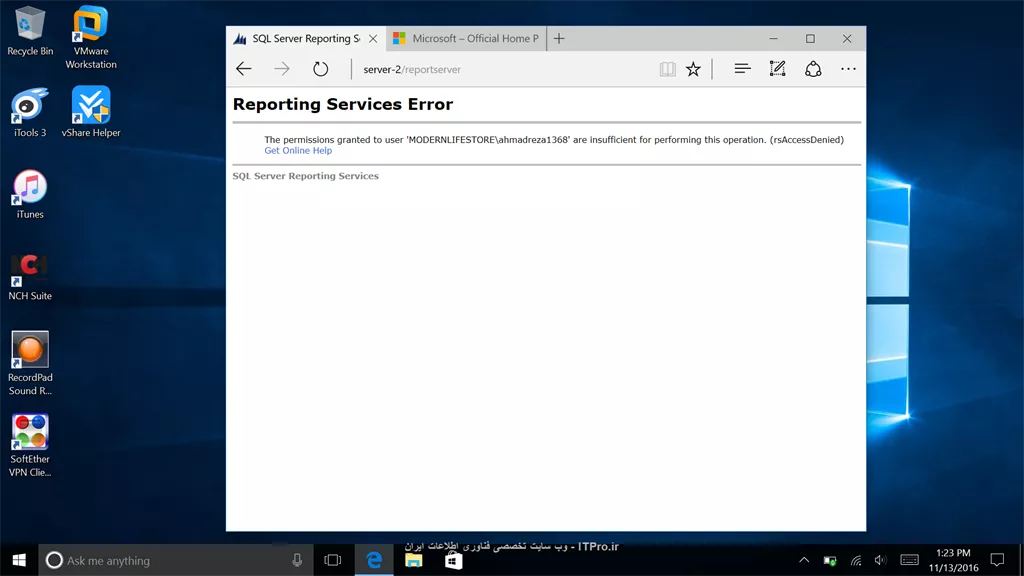Open Reading view book icon
The height and width of the screenshot is (576, 1024).
667,69
